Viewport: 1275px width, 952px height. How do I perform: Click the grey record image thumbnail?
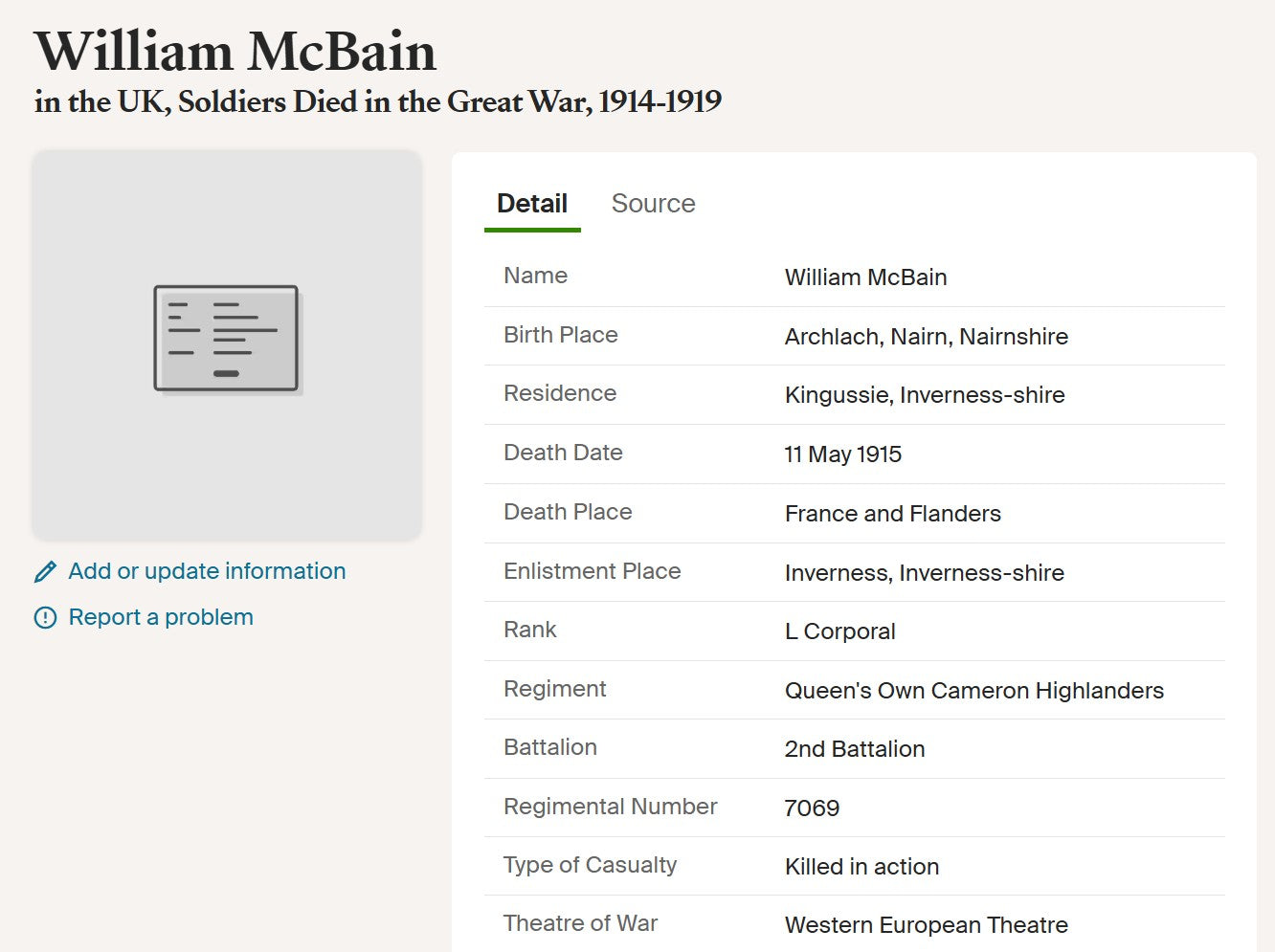[226, 346]
